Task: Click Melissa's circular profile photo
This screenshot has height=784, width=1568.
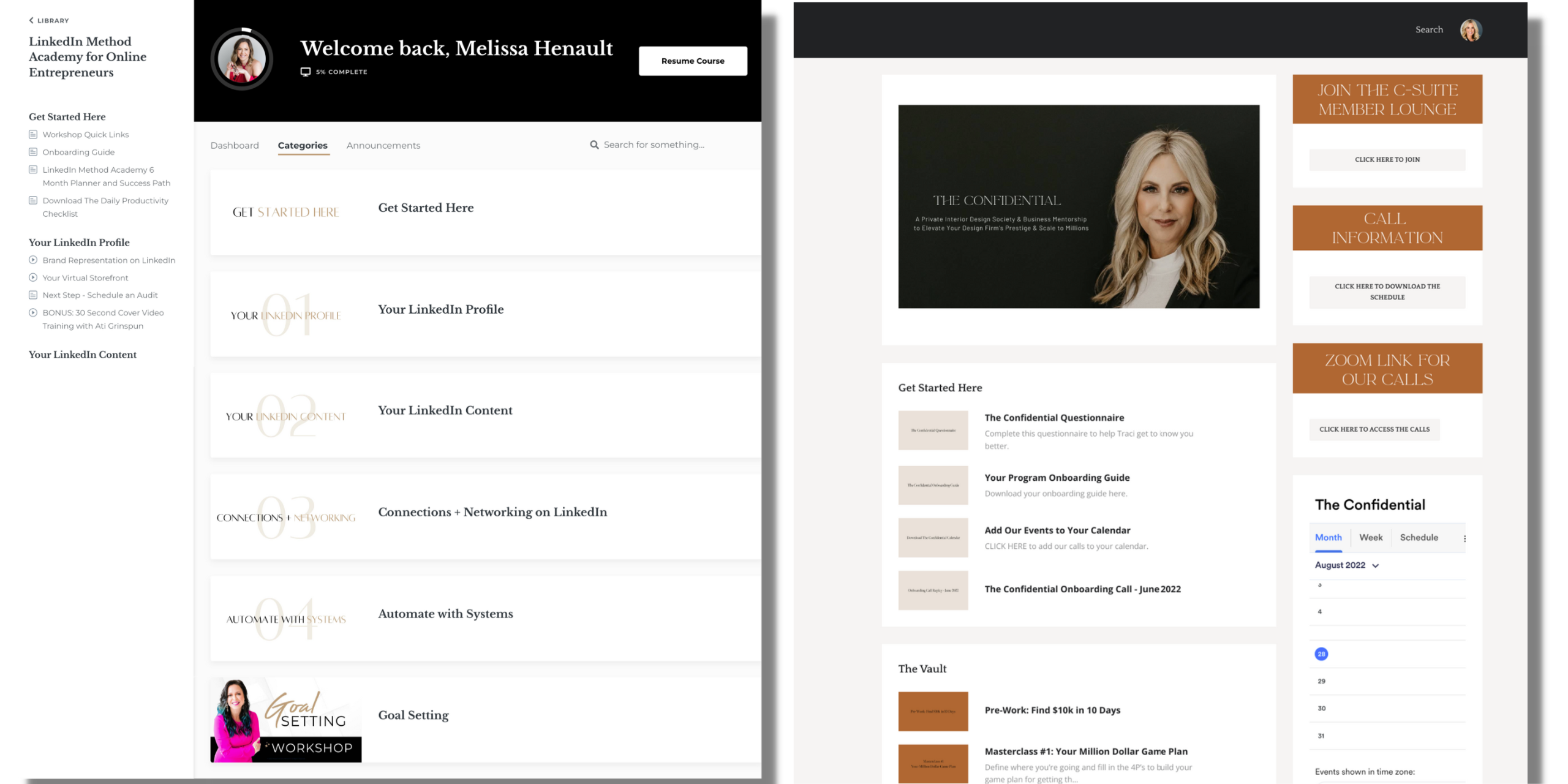Action: [x=241, y=59]
